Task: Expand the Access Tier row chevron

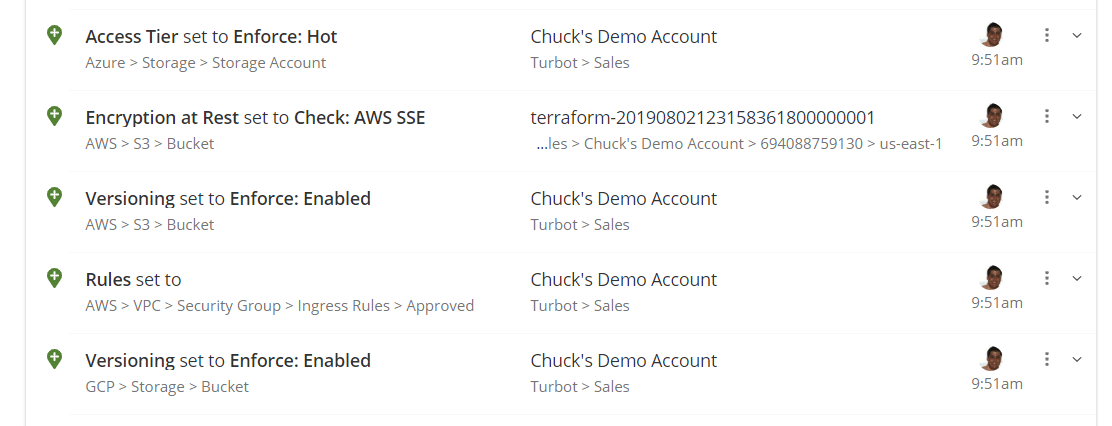Action: 1077,35
